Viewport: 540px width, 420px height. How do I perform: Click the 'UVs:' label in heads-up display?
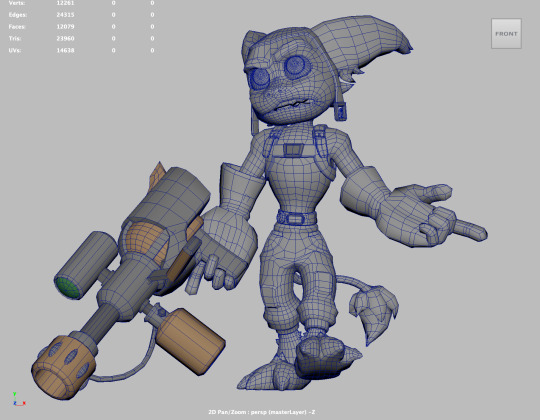click(x=15, y=50)
